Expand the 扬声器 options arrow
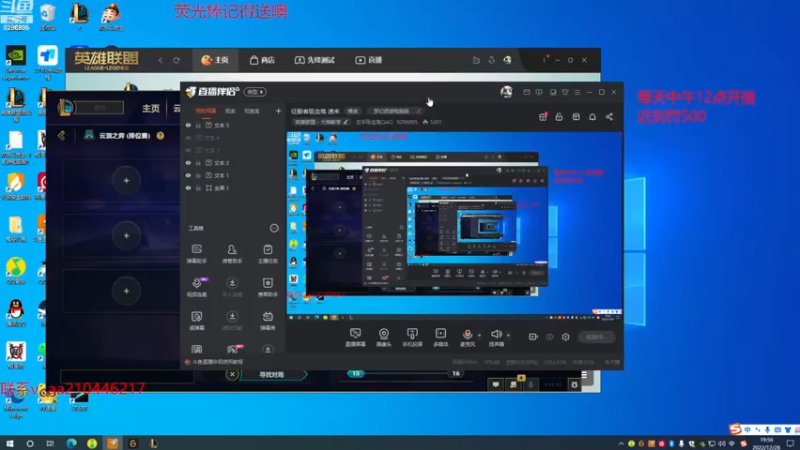 click(508, 335)
